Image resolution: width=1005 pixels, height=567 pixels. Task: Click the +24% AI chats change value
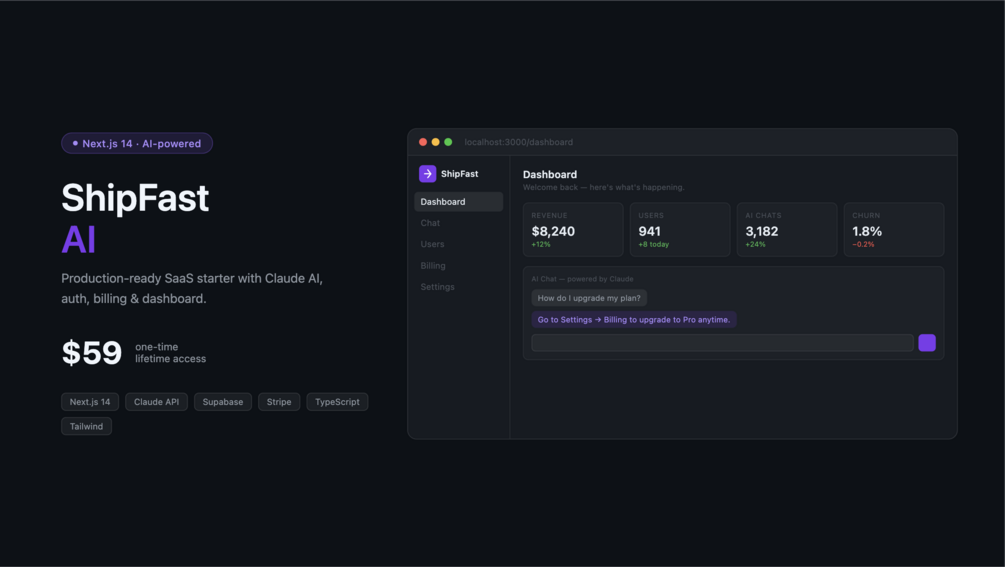(755, 244)
